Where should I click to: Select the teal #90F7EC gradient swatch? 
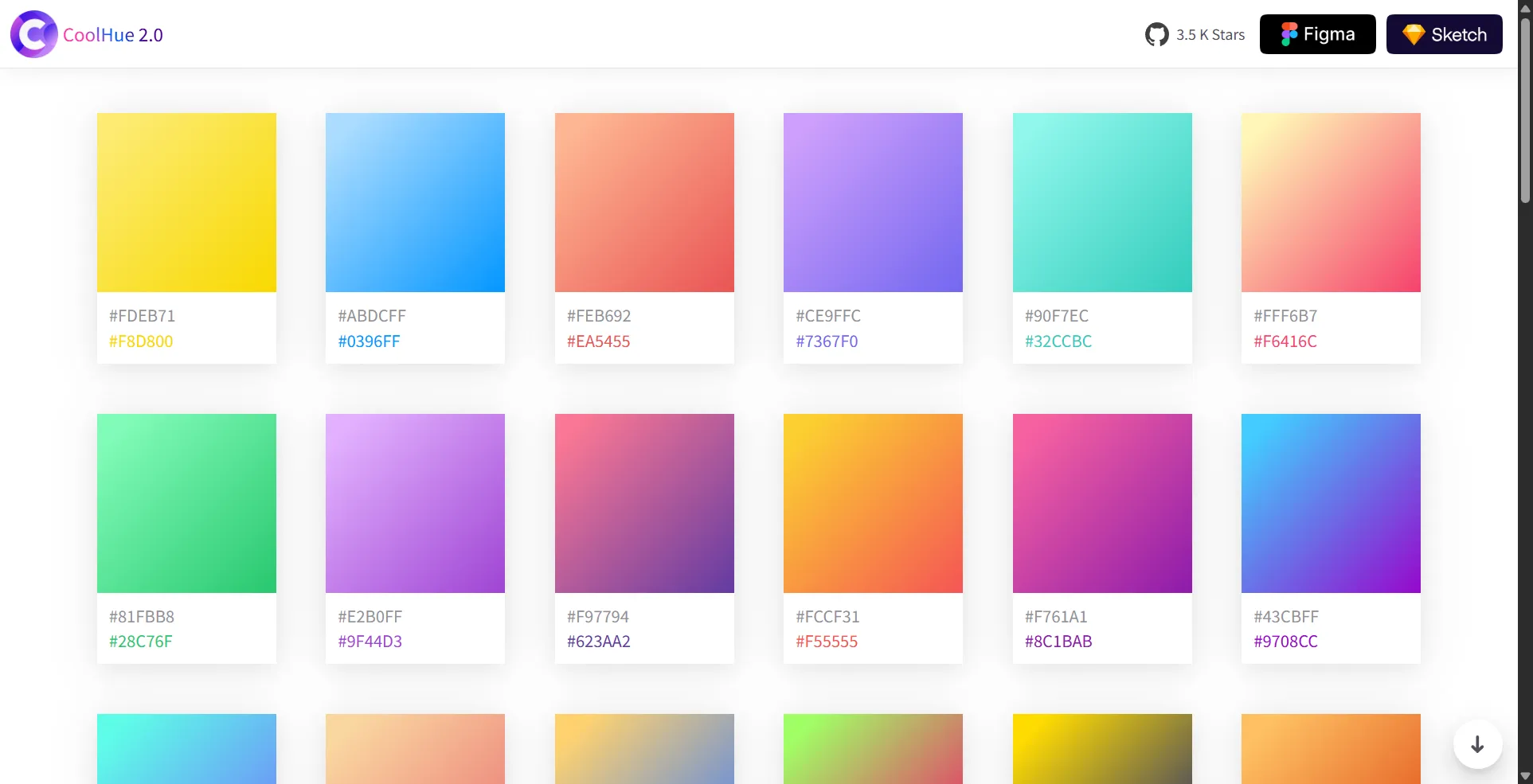[x=1102, y=202]
